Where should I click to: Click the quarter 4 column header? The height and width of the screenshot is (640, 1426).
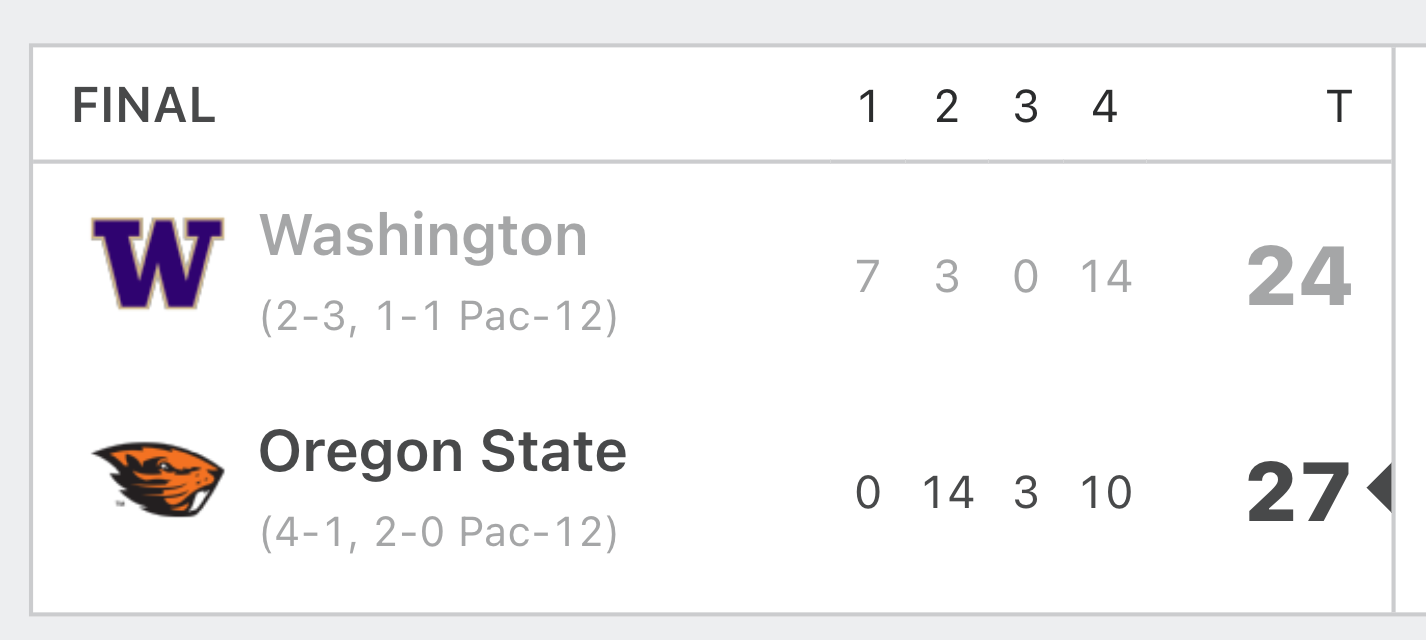pos(1105,106)
